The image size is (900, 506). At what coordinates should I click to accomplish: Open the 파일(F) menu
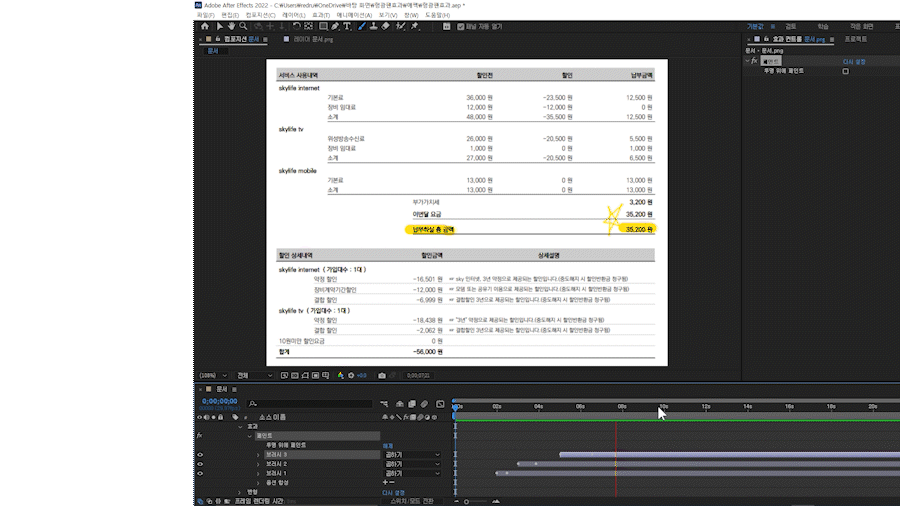205,15
